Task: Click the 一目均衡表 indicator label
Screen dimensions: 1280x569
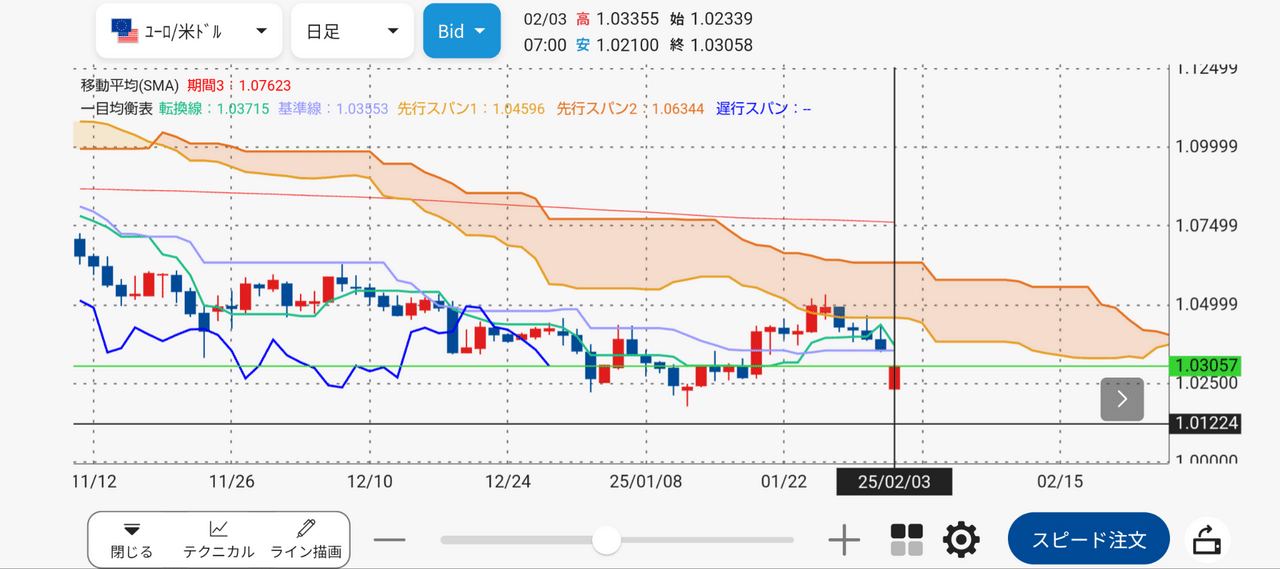Action: 116,108
